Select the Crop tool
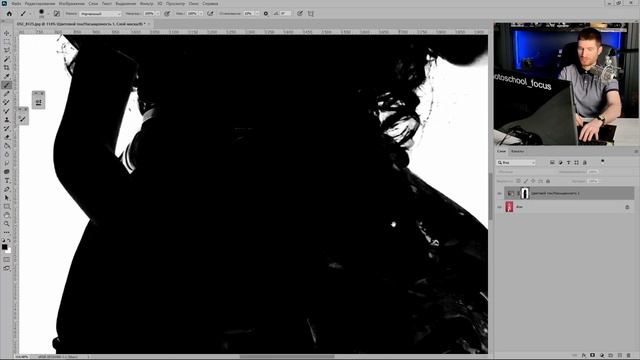This screenshot has width=640, height=360. 7,68
